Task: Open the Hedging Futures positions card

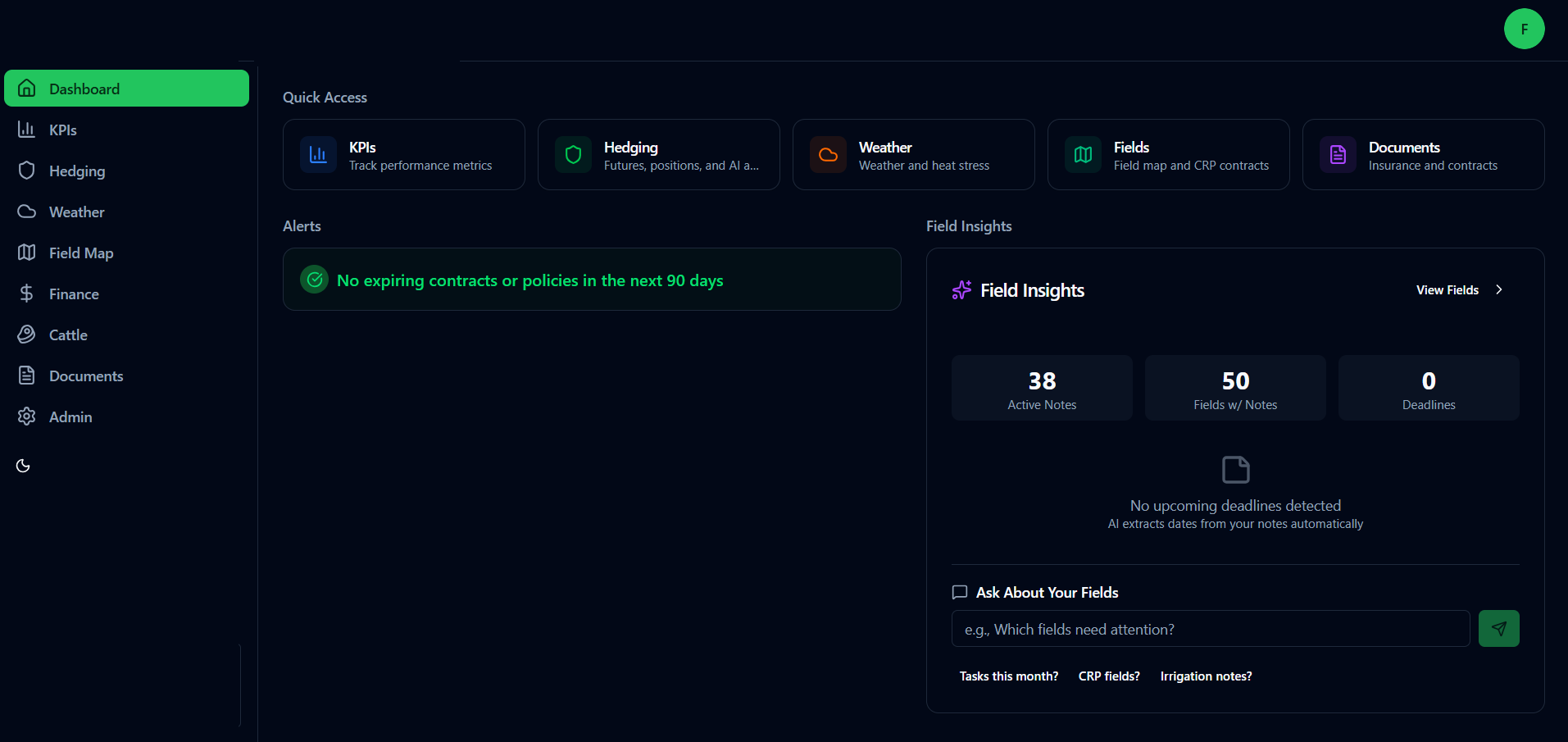Action: [x=659, y=154]
